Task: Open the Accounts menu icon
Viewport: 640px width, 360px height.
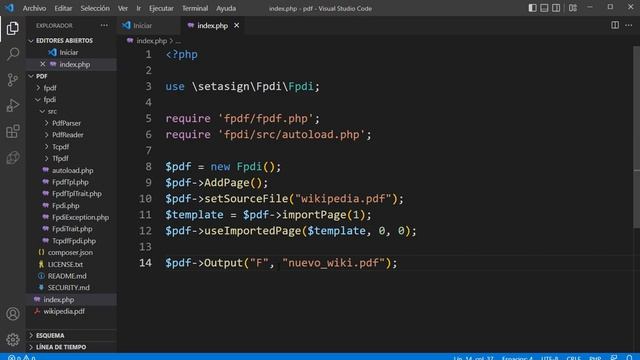Action: pos(13,313)
